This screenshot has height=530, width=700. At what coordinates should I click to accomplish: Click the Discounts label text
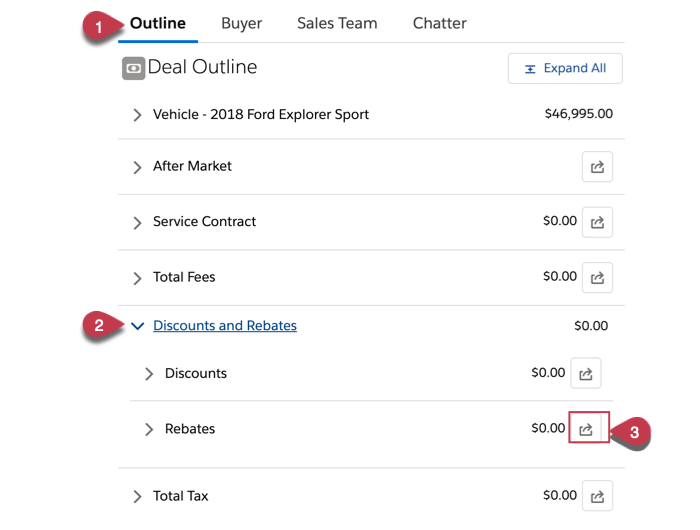196,373
